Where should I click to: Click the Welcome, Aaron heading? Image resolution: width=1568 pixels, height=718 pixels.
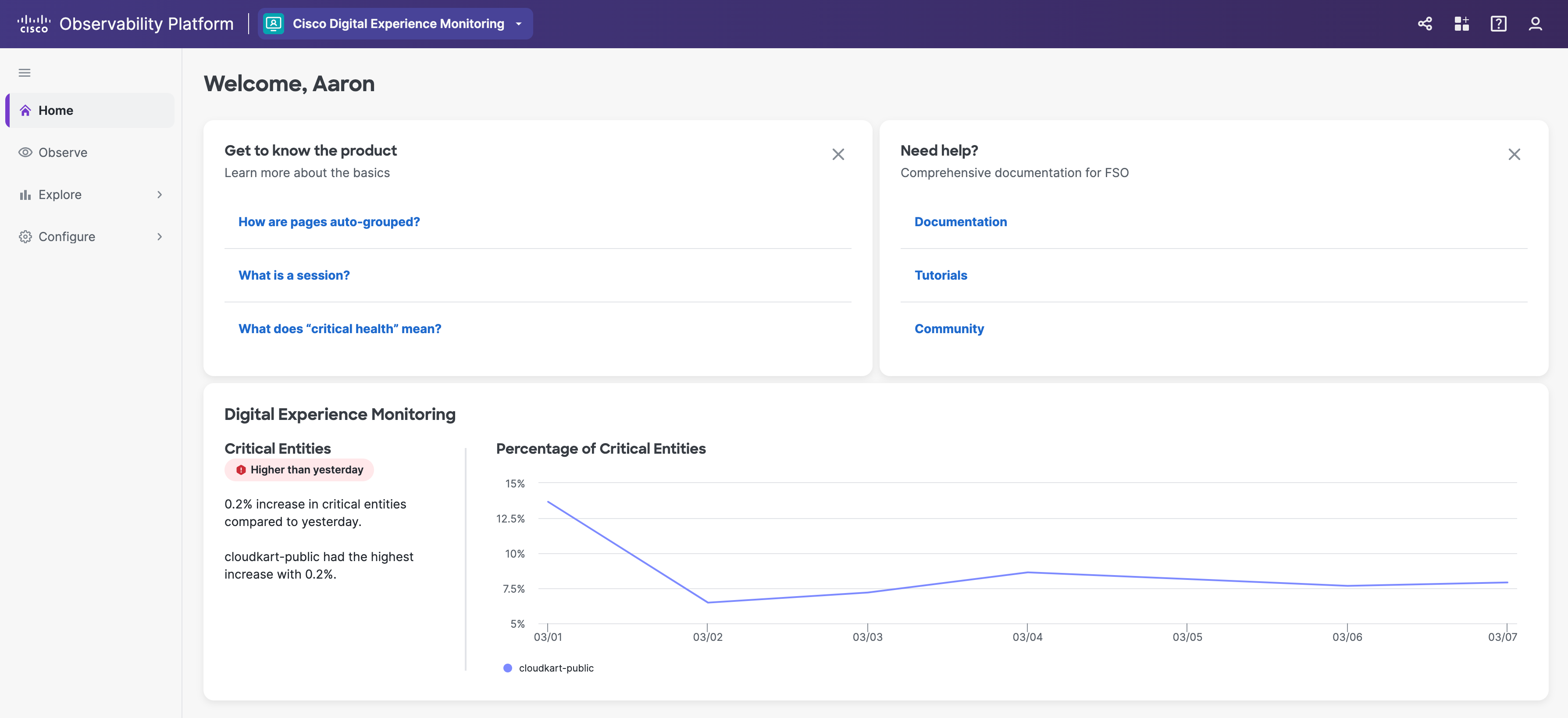tap(289, 84)
